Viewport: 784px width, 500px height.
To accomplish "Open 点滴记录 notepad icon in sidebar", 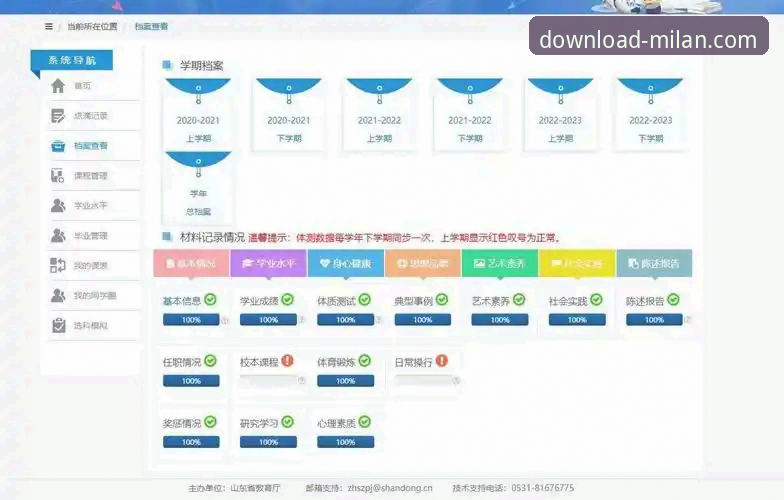I will [x=58, y=116].
